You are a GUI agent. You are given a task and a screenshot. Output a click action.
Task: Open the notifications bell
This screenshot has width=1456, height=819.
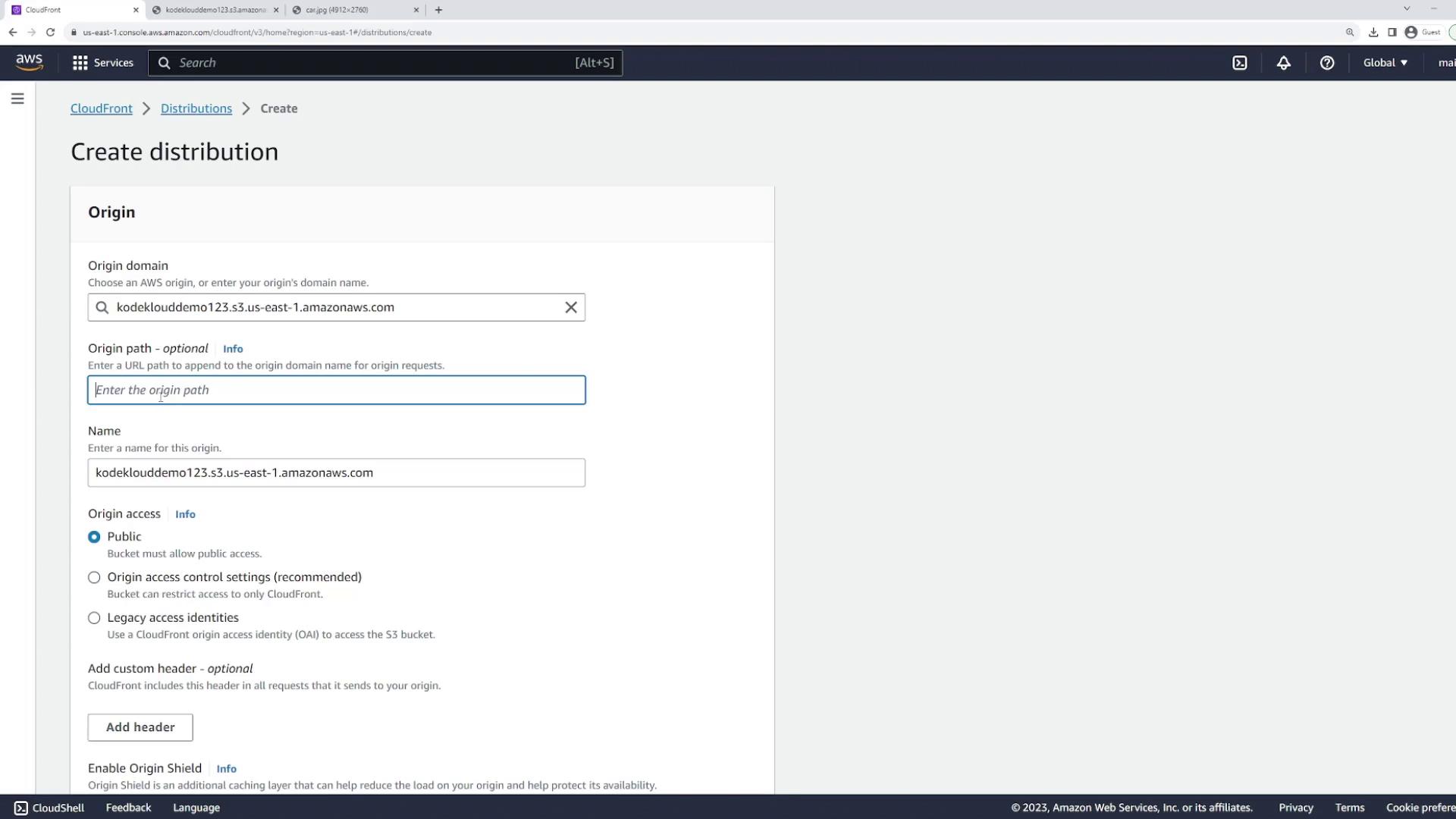pos(1283,63)
